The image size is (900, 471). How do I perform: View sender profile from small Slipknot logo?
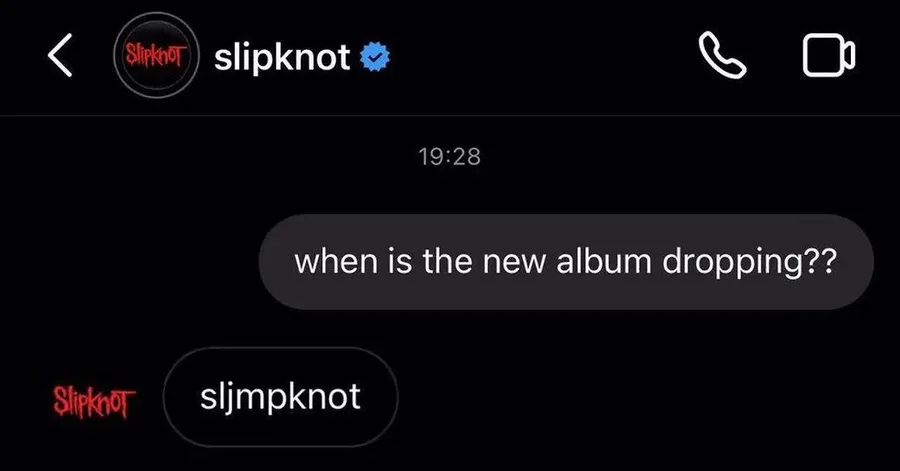[x=94, y=401]
